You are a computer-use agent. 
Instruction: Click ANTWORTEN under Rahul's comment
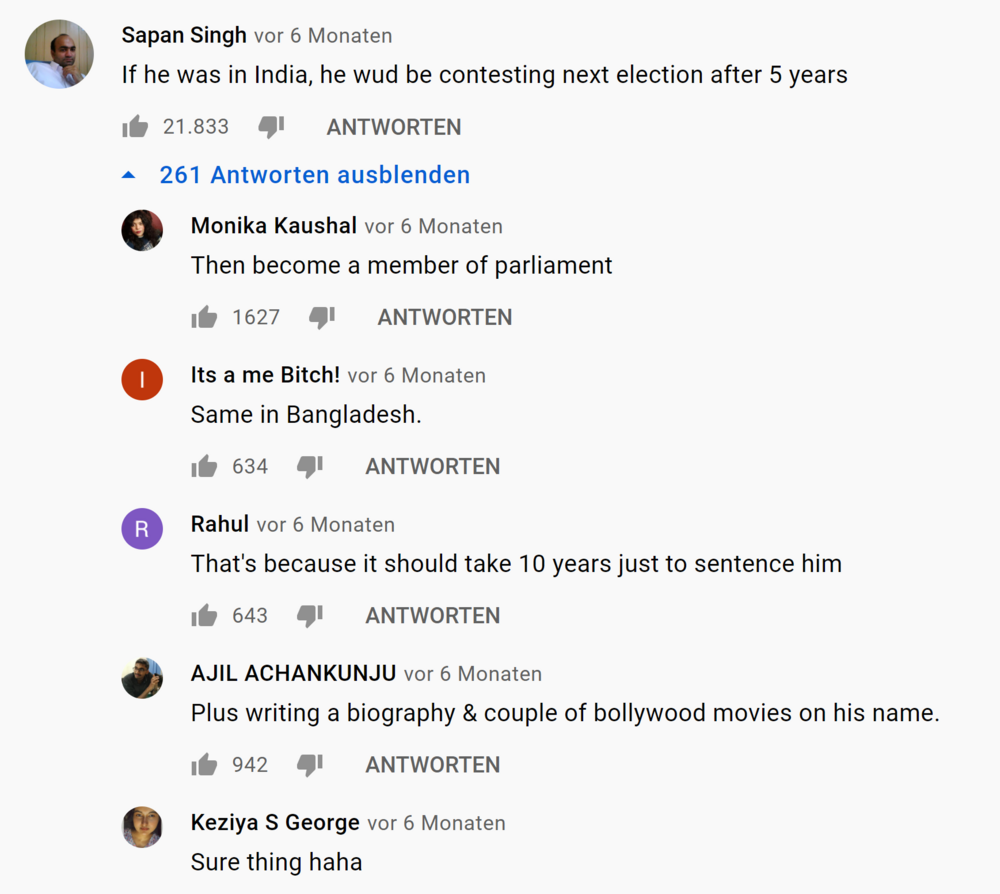tap(432, 614)
